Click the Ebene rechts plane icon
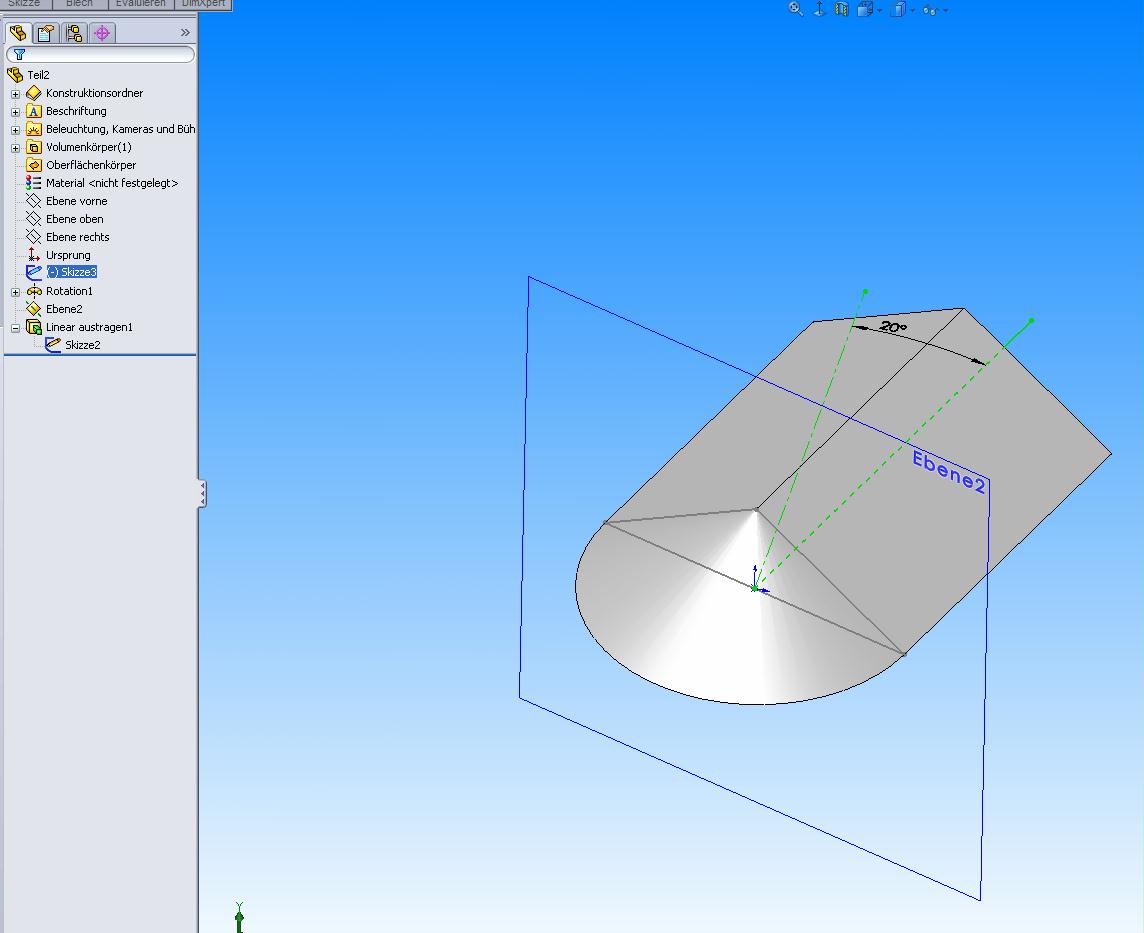1144x933 pixels. (34, 236)
